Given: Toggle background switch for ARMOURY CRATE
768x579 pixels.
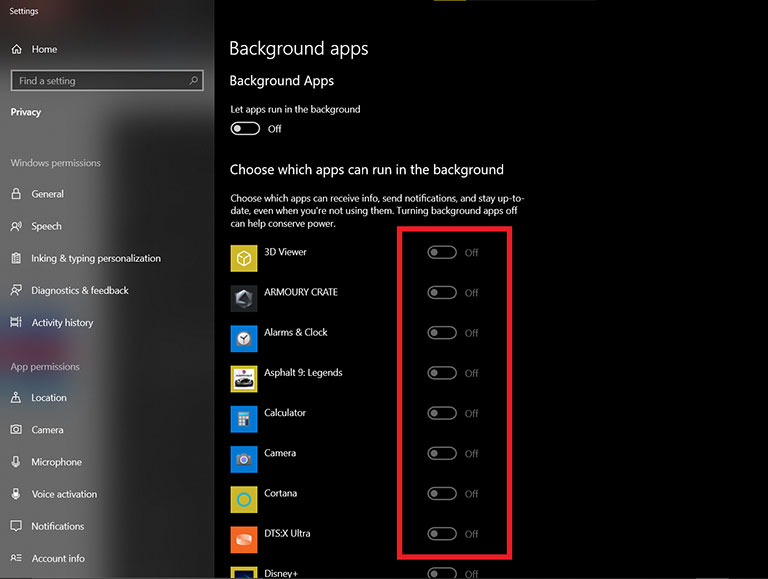Looking at the screenshot, I should tap(442, 292).
